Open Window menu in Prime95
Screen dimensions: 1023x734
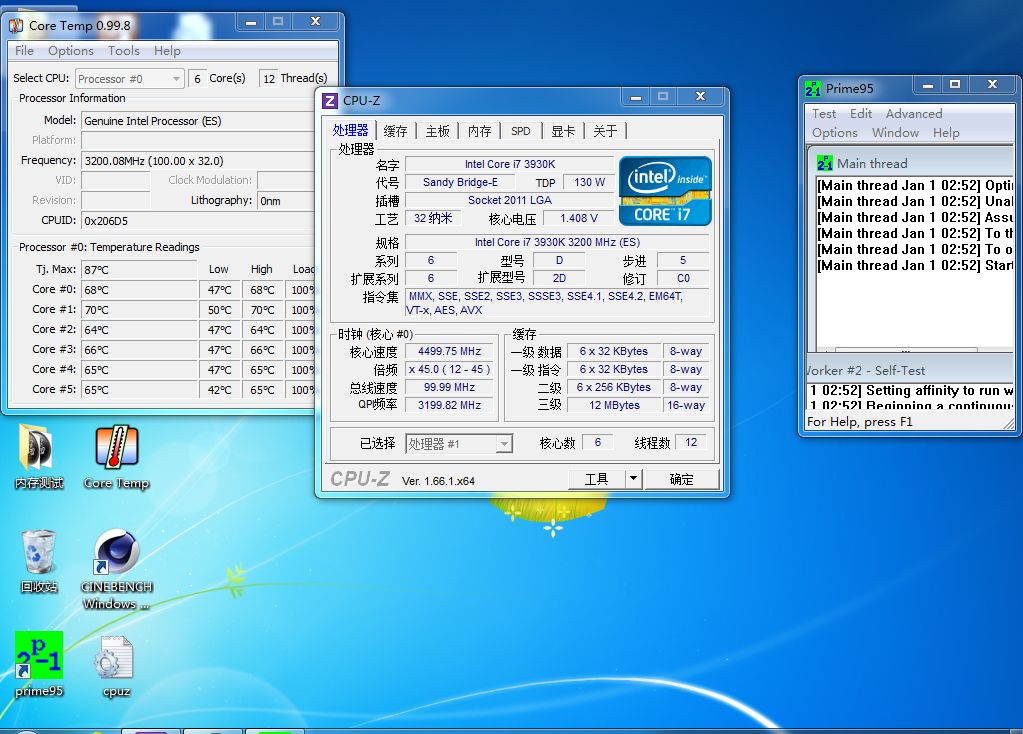click(895, 132)
